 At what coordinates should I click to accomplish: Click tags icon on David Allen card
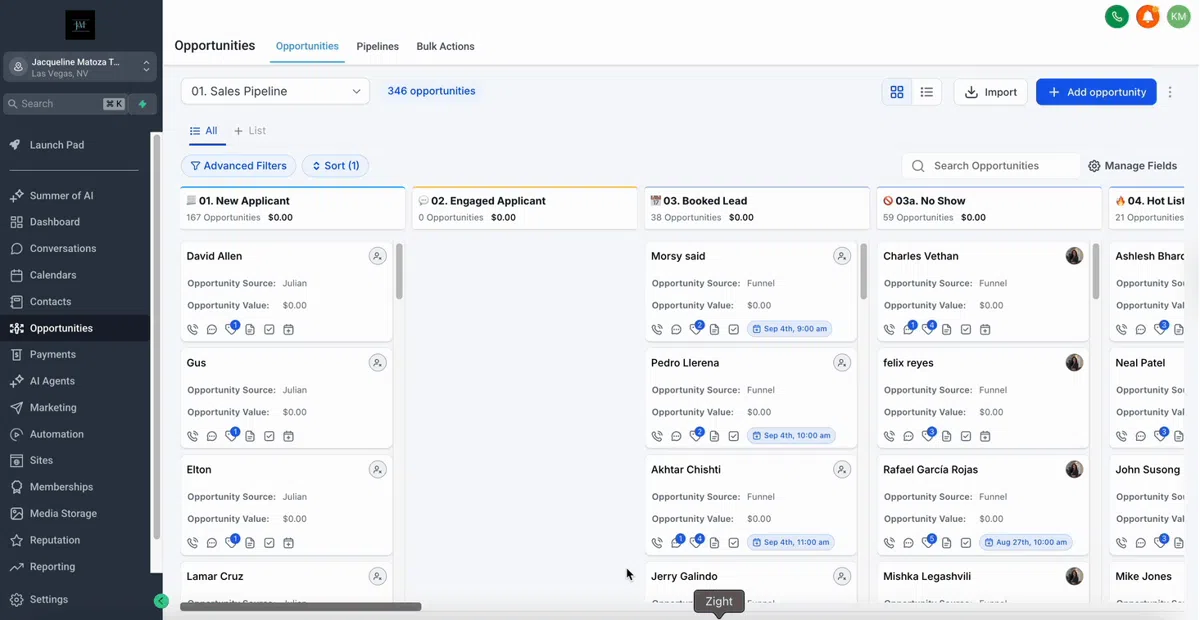click(232, 328)
